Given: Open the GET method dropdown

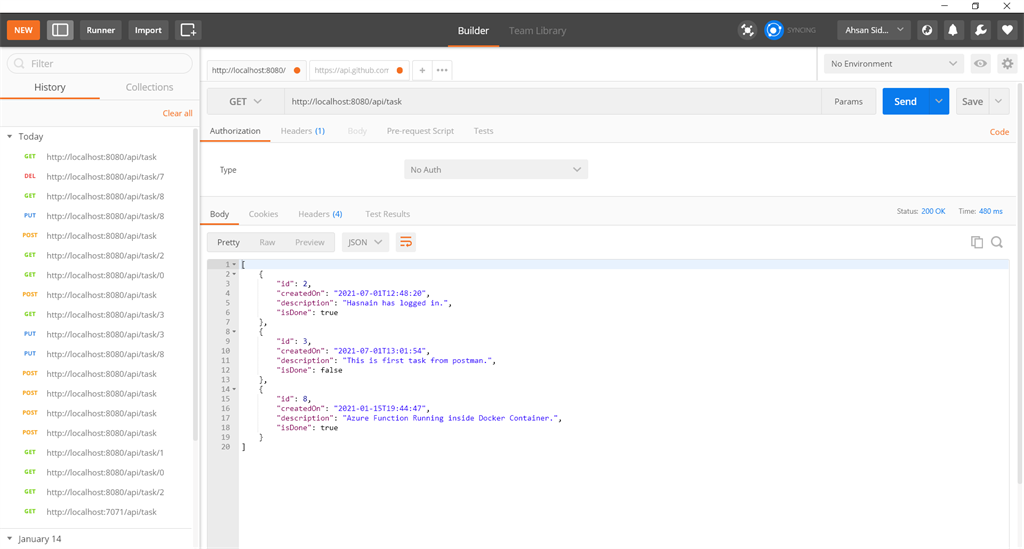Looking at the screenshot, I should (x=245, y=101).
